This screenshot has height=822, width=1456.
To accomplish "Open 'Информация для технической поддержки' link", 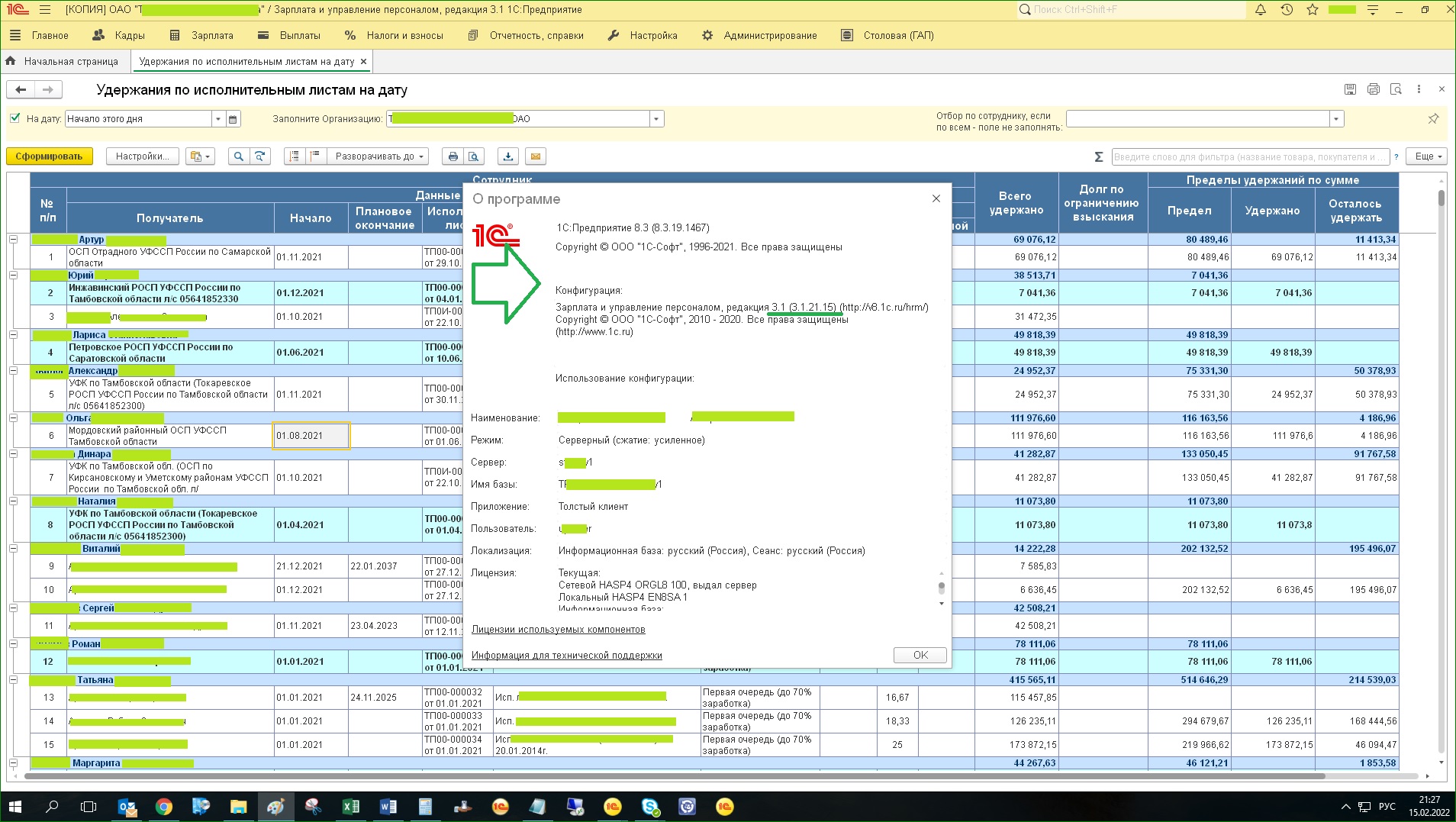I will (567, 656).
